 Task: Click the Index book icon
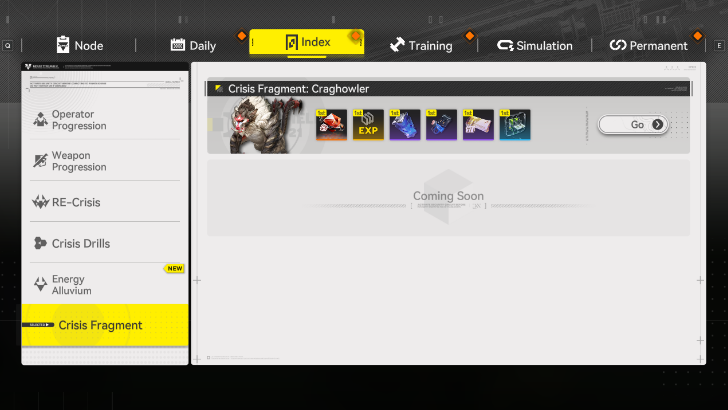pyautogui.click(x=291, y=42)
